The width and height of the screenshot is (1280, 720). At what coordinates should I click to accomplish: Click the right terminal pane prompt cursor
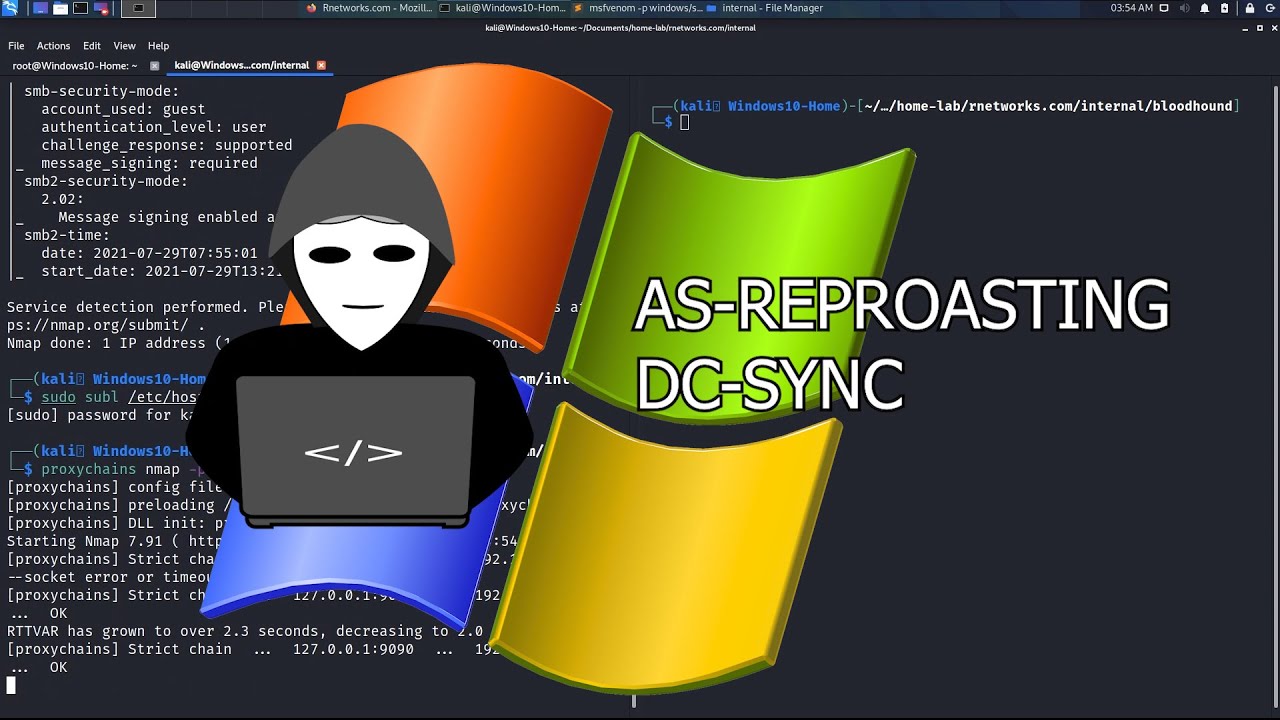684,123
